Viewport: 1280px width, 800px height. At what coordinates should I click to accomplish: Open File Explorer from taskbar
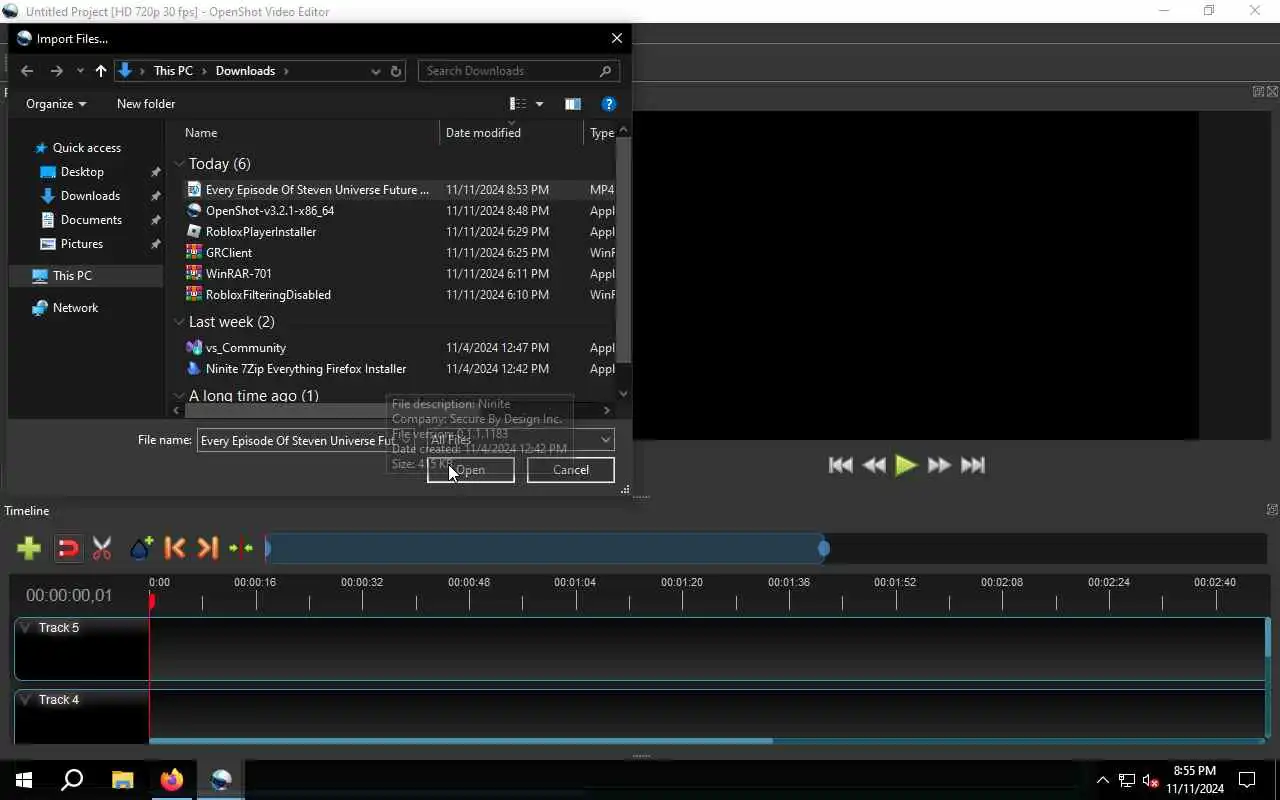tap(122, 780)
